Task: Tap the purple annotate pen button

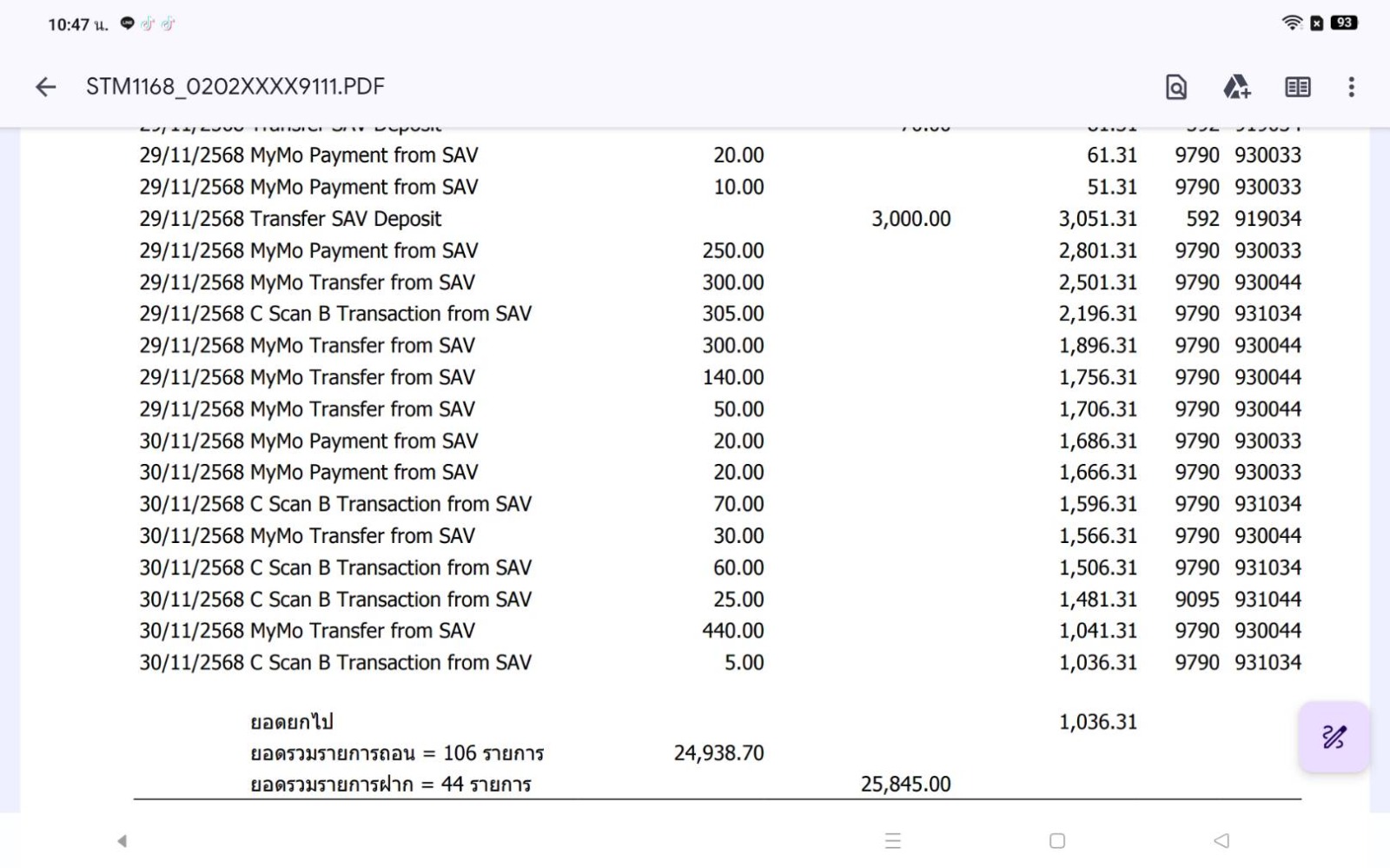Action: click(x=1334, y=738)
